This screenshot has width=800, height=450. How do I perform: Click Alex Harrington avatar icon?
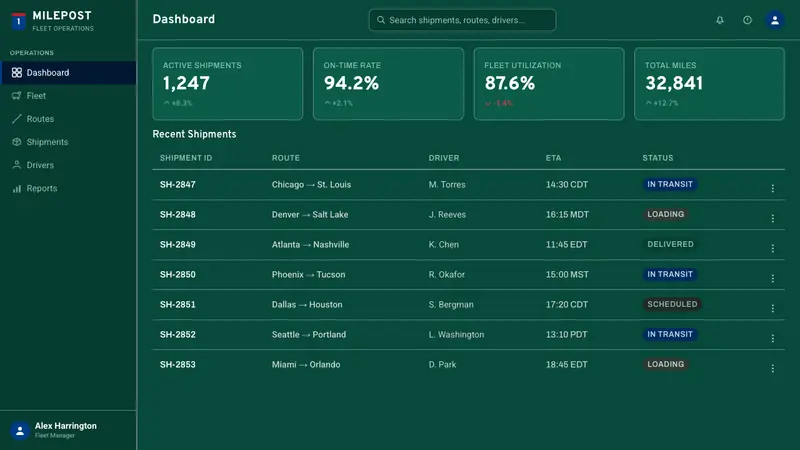[20, 431]
